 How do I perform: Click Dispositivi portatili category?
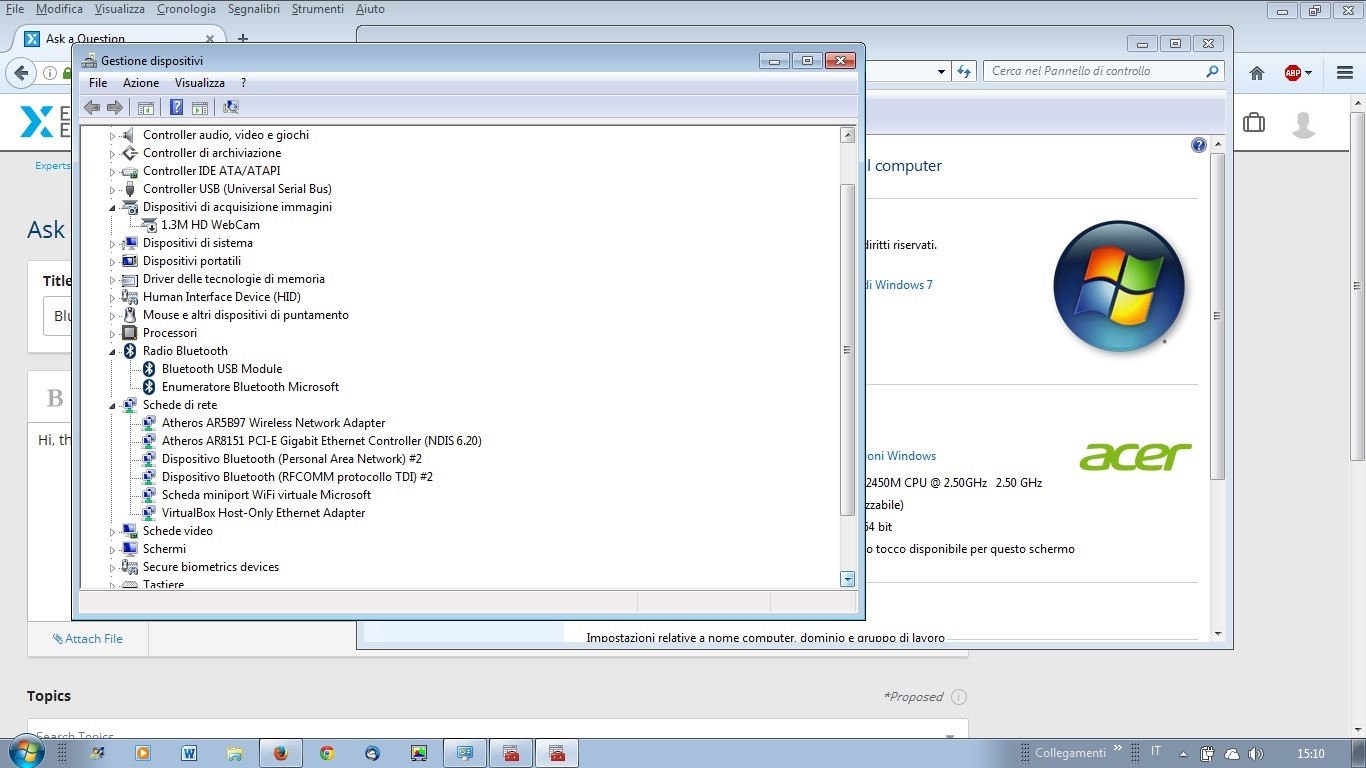[192, 261]
